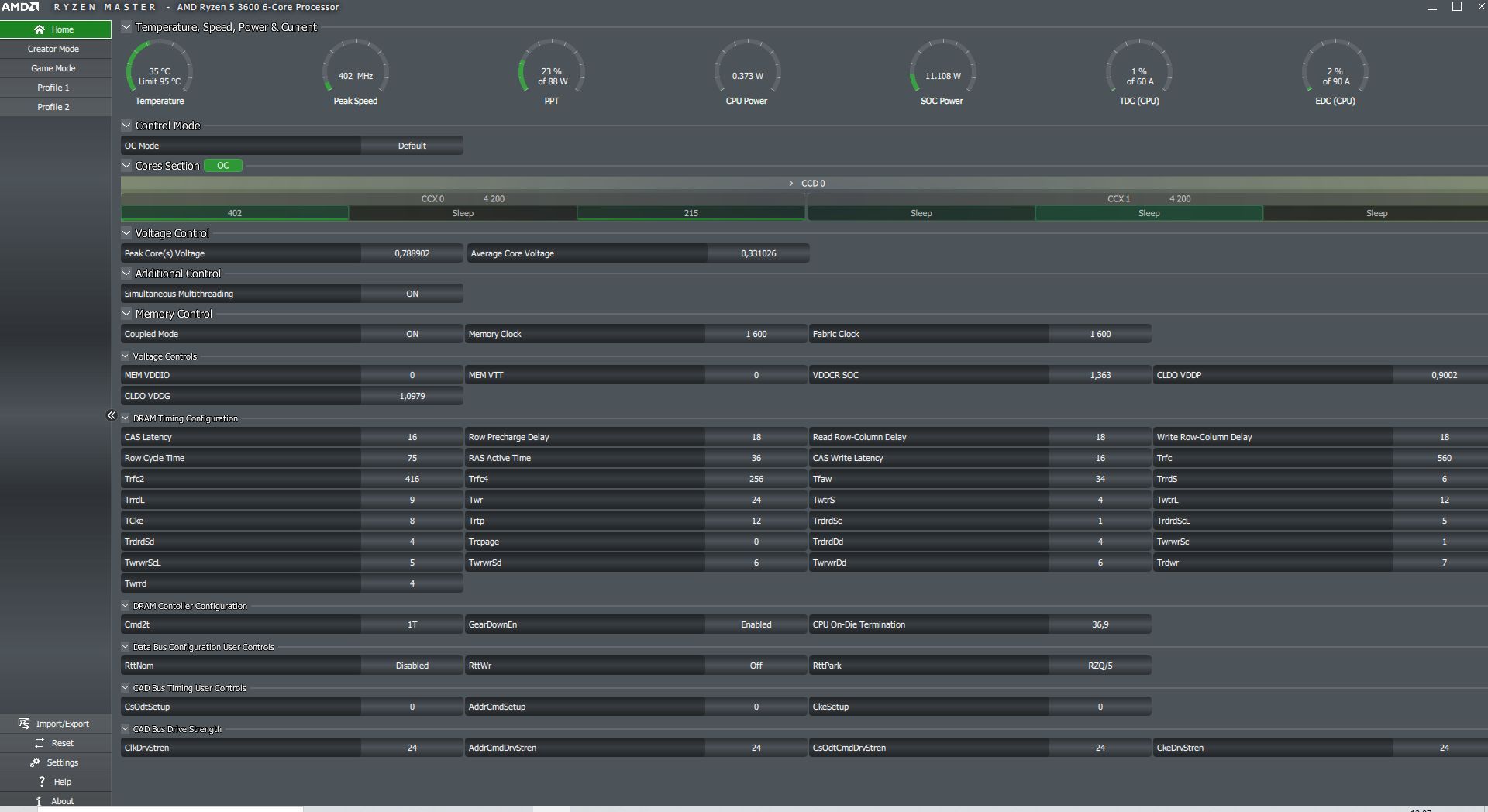
Task: Click the Home house icon
Action: (x=40, y=29)
